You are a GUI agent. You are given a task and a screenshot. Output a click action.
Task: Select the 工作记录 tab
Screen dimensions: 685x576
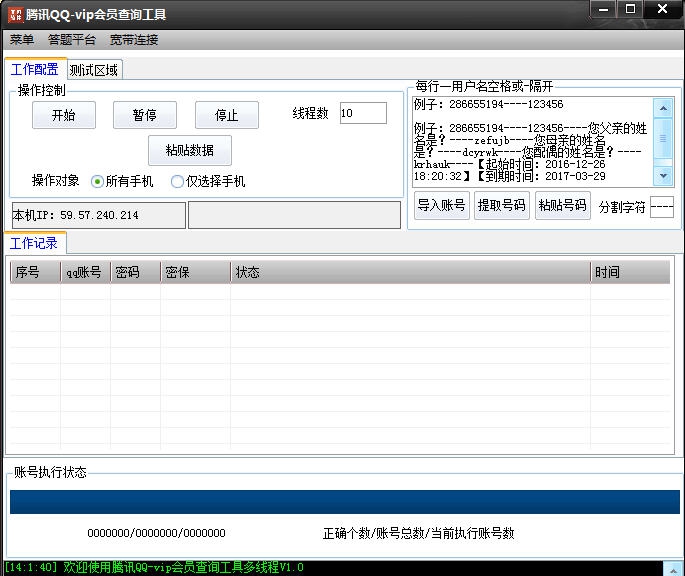pyautogui.click(x=34, y=243)
